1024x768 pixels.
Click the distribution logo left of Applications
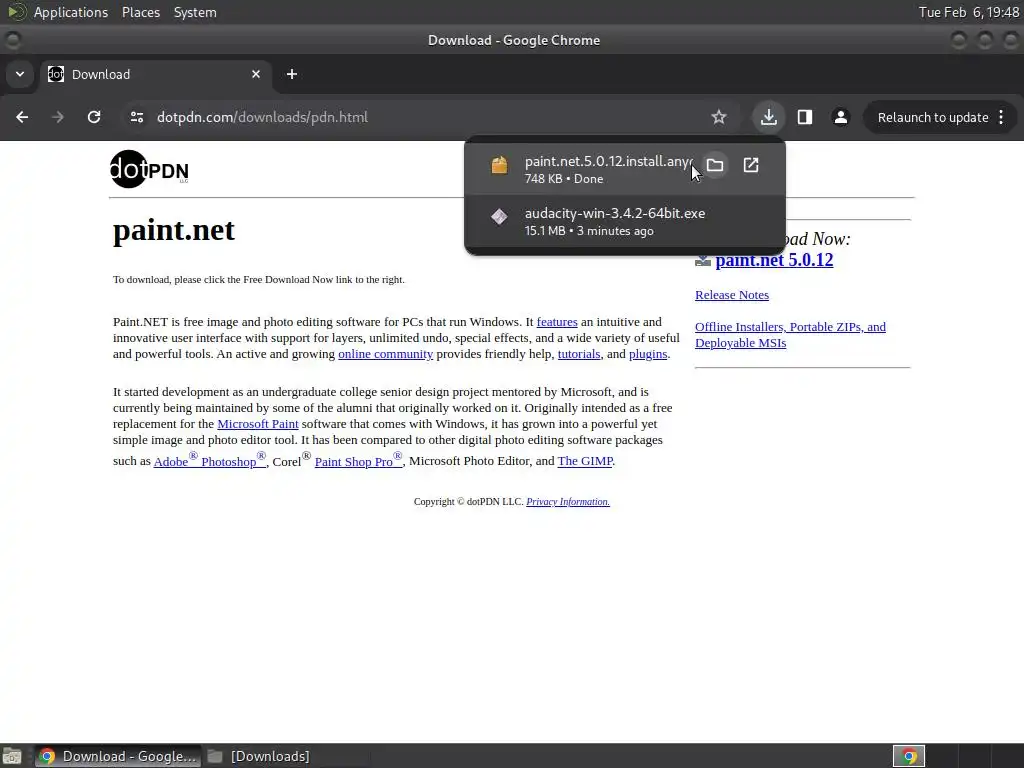click(16, 12)
